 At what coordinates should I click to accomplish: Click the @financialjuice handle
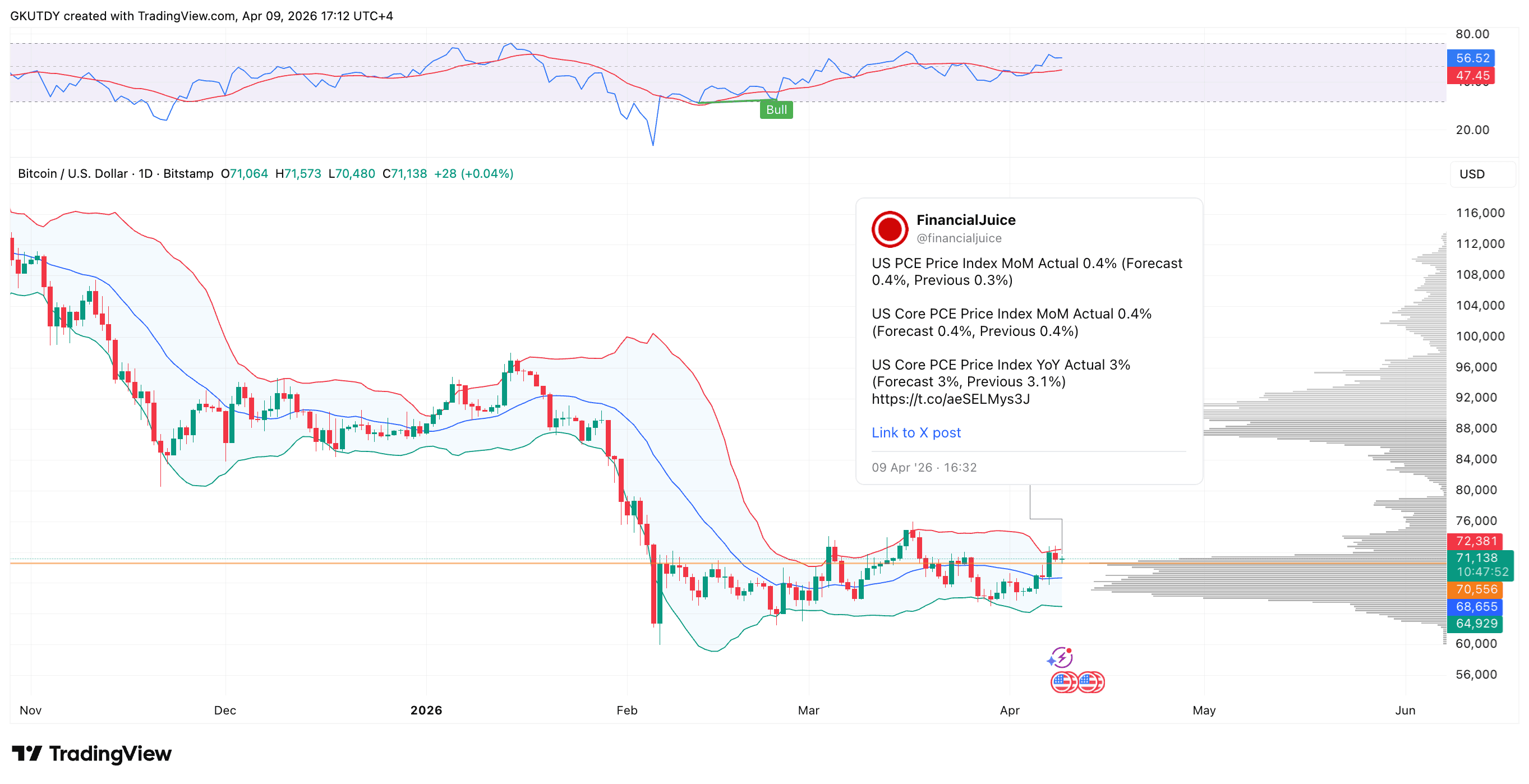pos(958,238)
